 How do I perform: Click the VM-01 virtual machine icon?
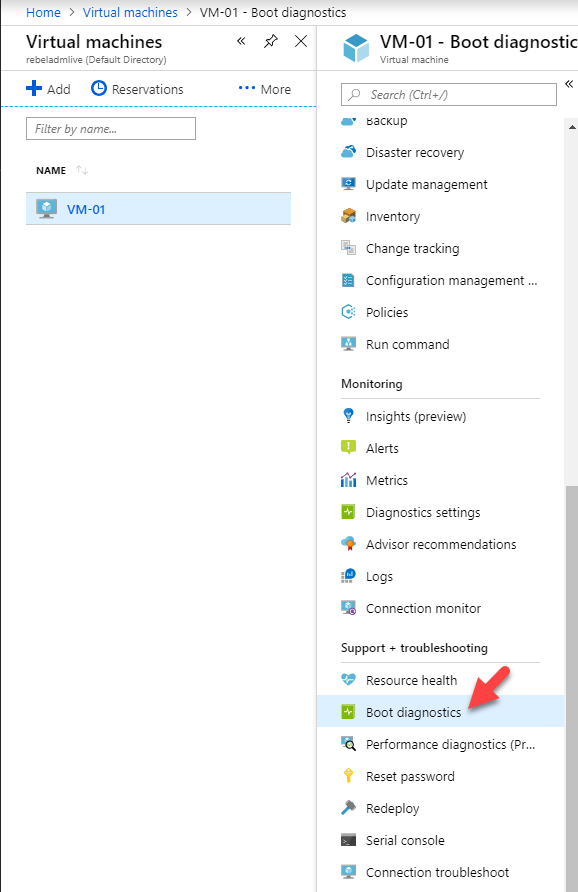47,209
